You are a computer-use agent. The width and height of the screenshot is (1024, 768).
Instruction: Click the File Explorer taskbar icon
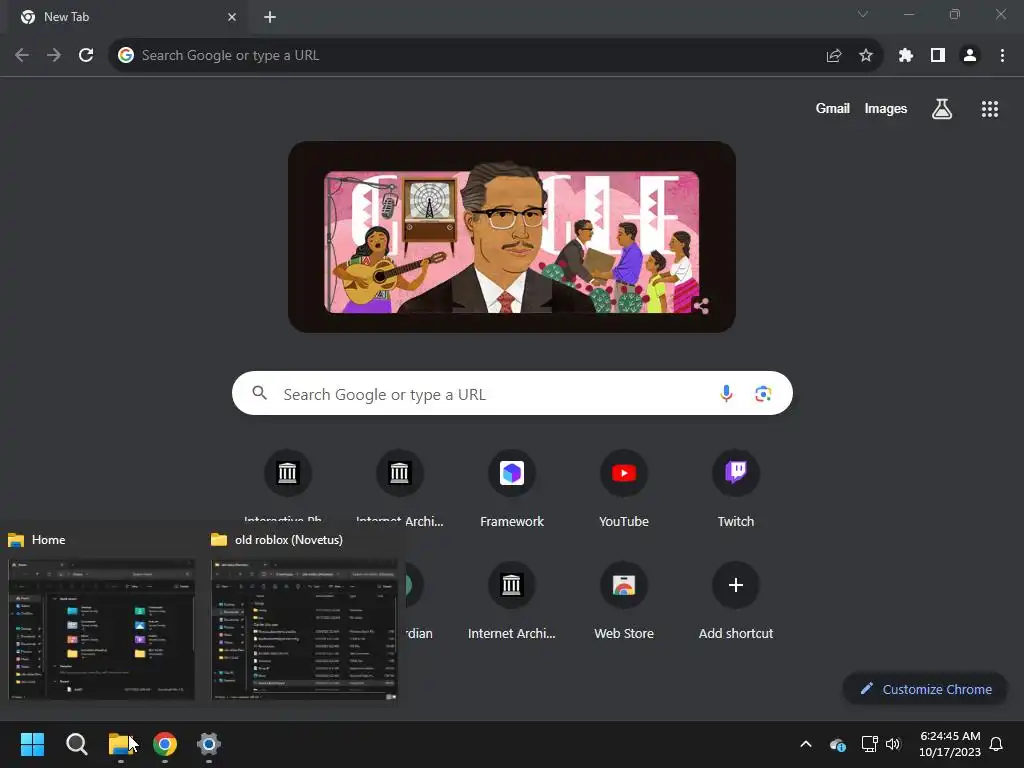pos(121,744)
